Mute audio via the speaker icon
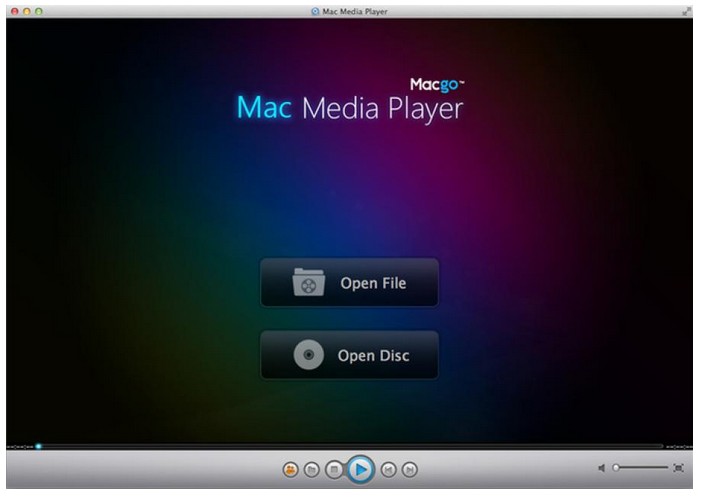The image size is (701, 498). 602,468
